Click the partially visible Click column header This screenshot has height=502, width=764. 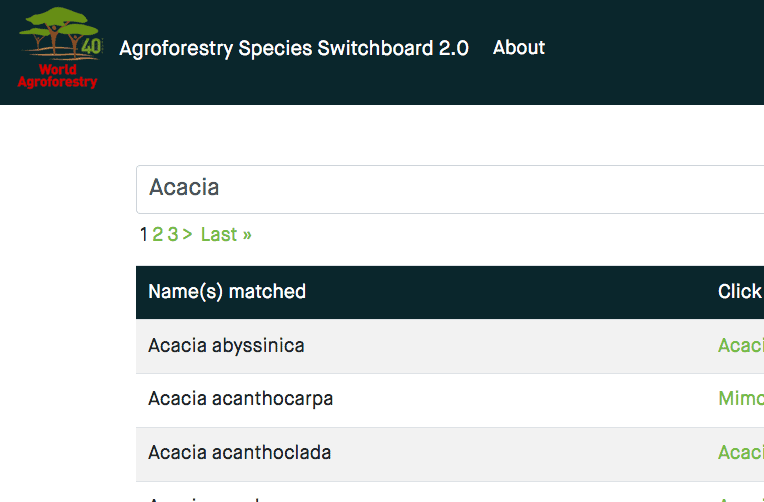(740, 292)
